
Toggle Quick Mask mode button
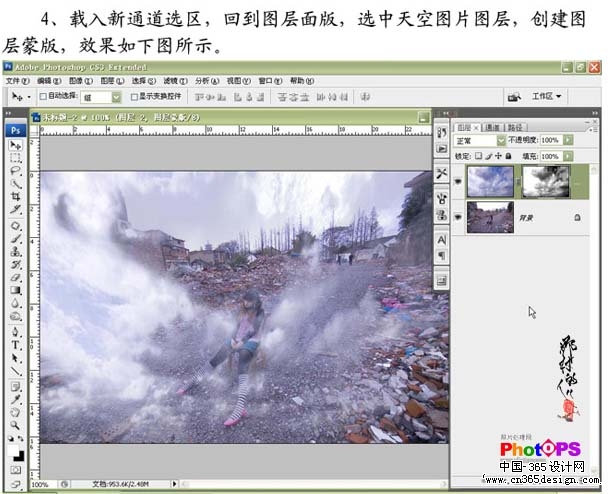pos(16,470)
